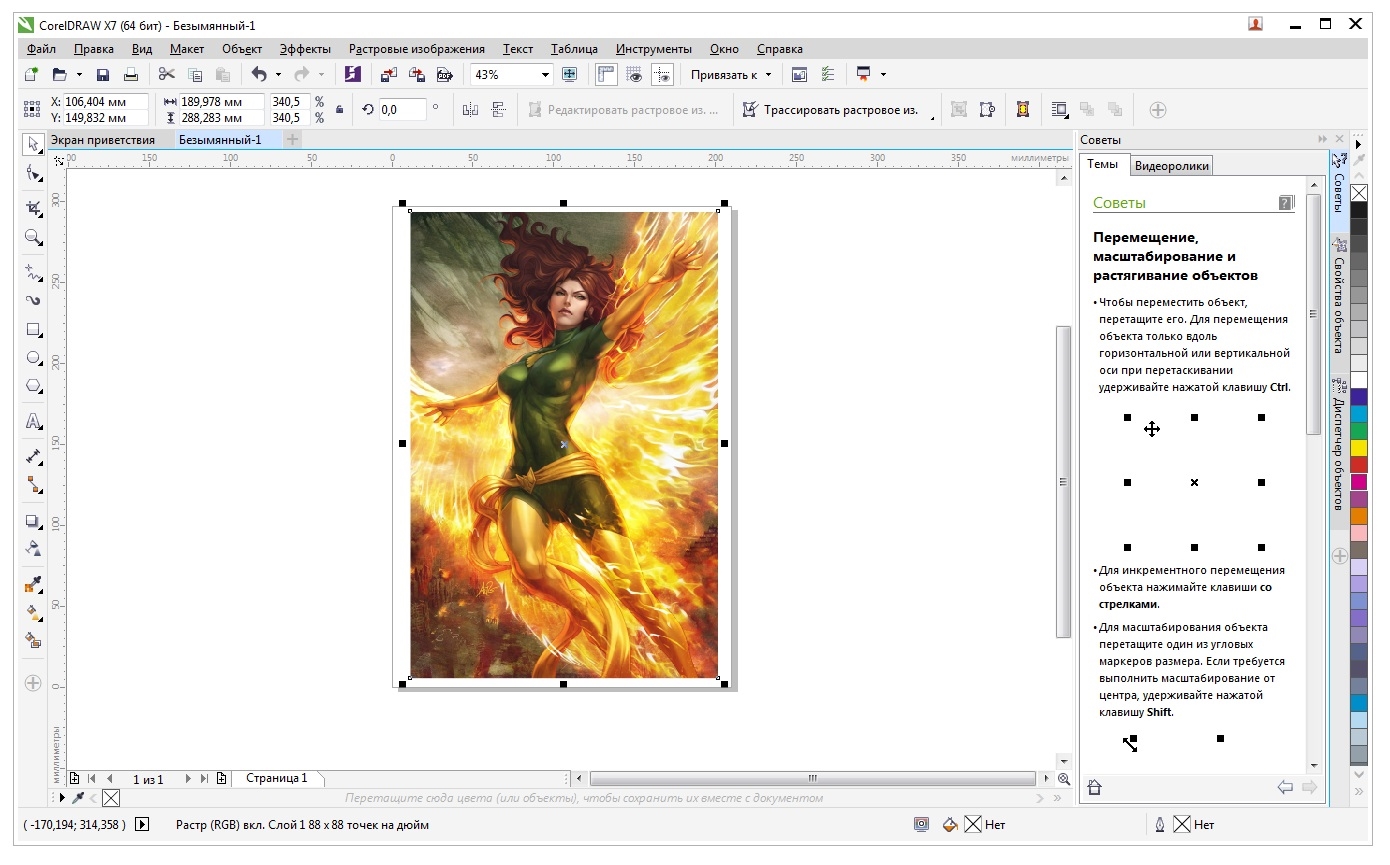Select the Shape edit tool

click(x=33, y=174)
